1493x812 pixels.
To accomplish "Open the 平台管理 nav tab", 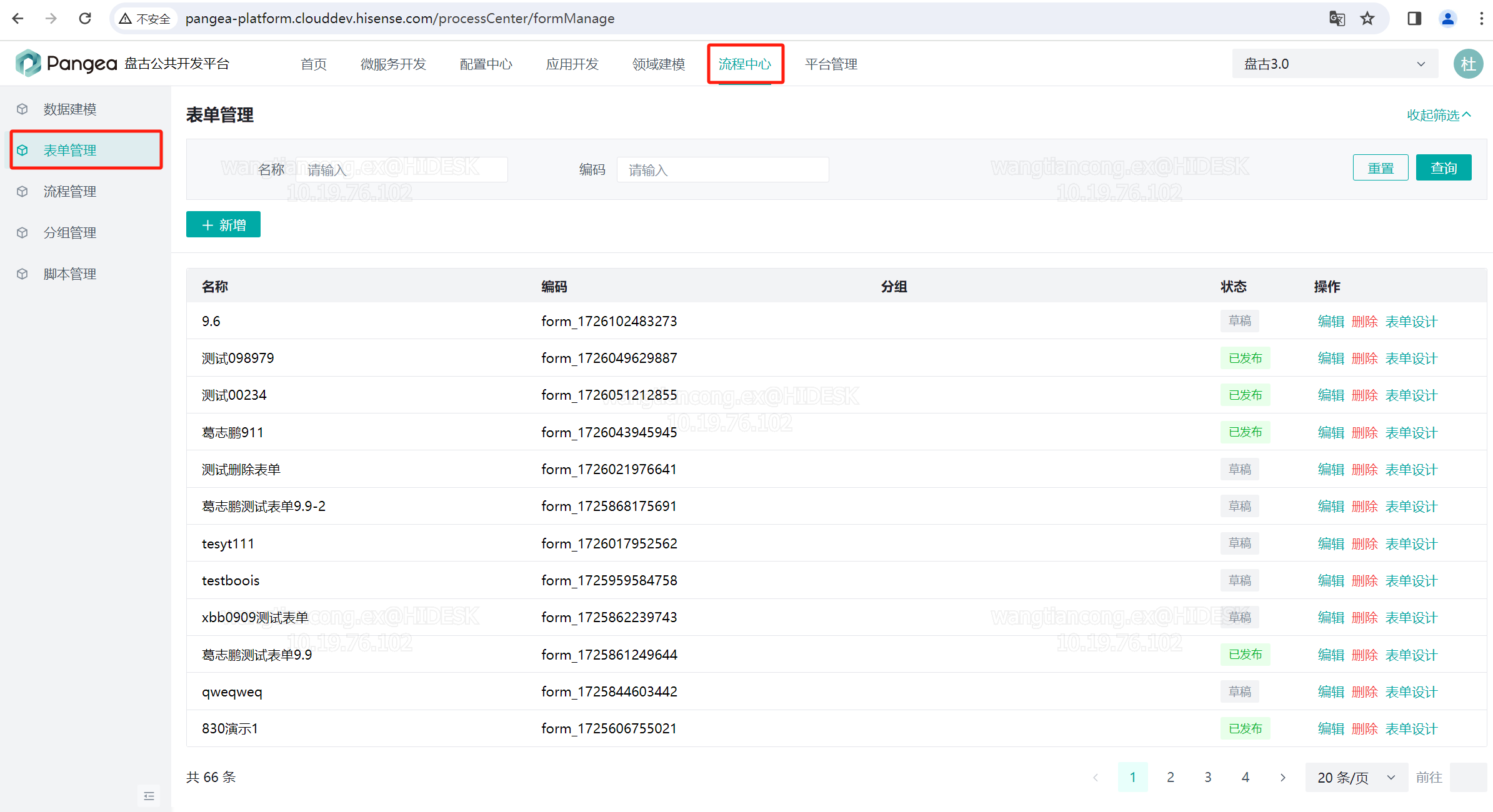I will click(x=831, y=64).
